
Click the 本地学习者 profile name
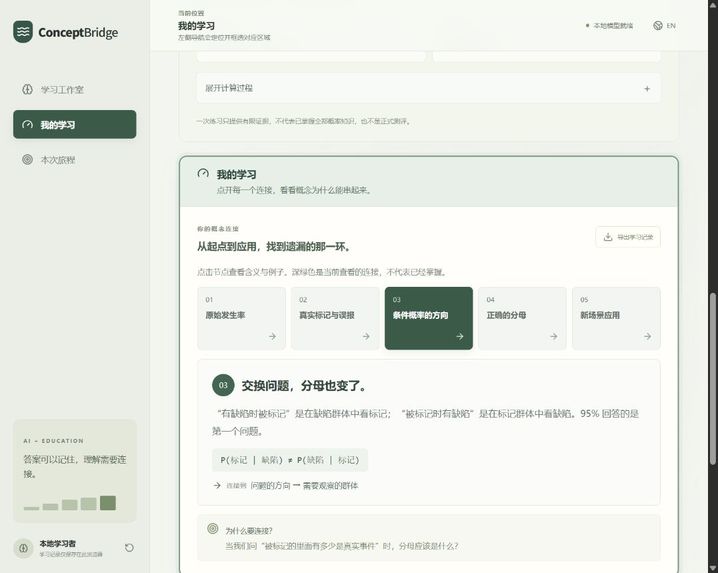click(x=58, y=544)
